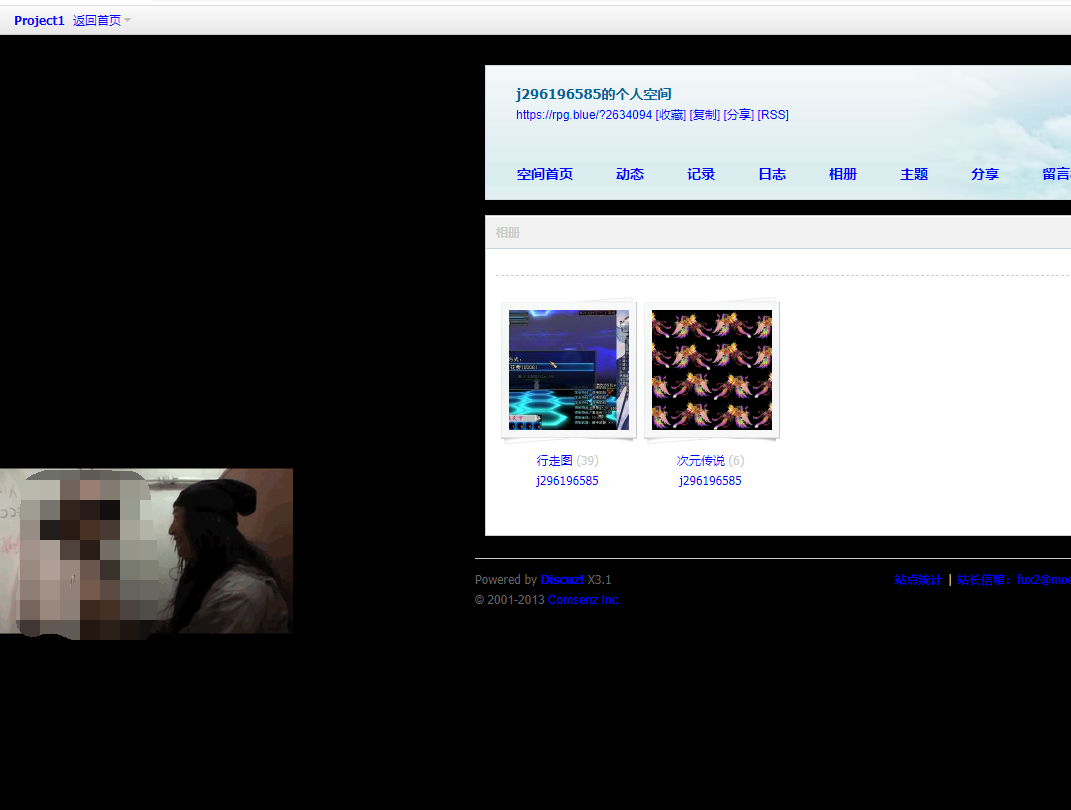Screen dimensions: 1071x810
Task: Click the 次元传说 album title link
Action: point(701,460)
